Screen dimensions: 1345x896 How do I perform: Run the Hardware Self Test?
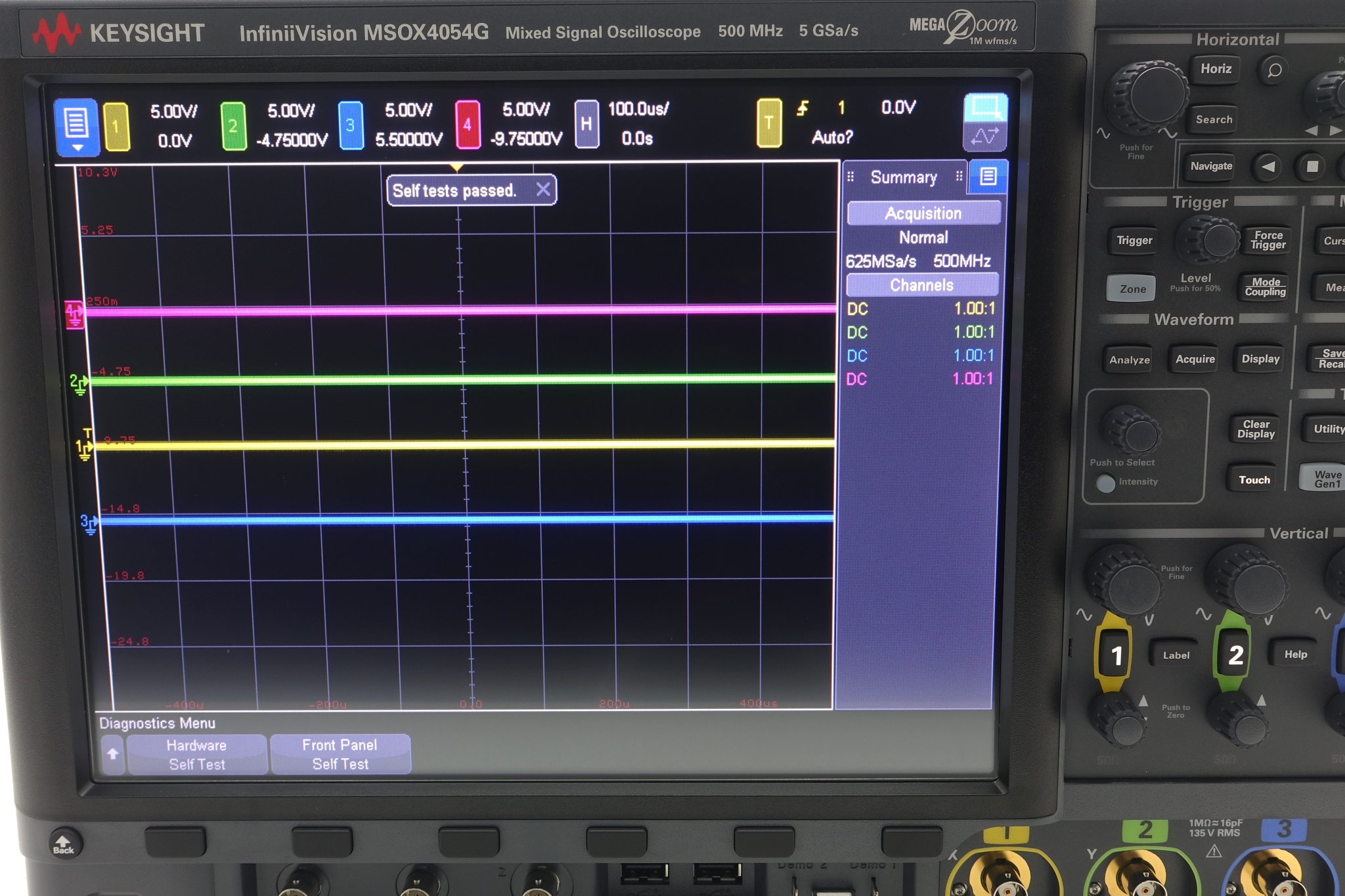tap(196, 754)
